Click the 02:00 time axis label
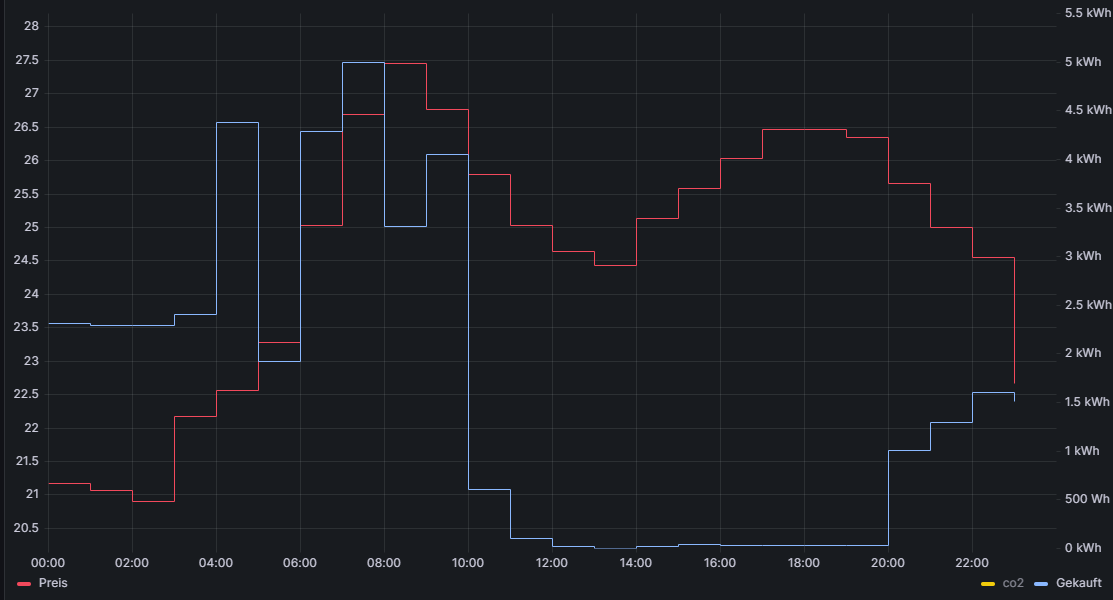The height and width of the screenshot is (600, 1113). [132, 563]
